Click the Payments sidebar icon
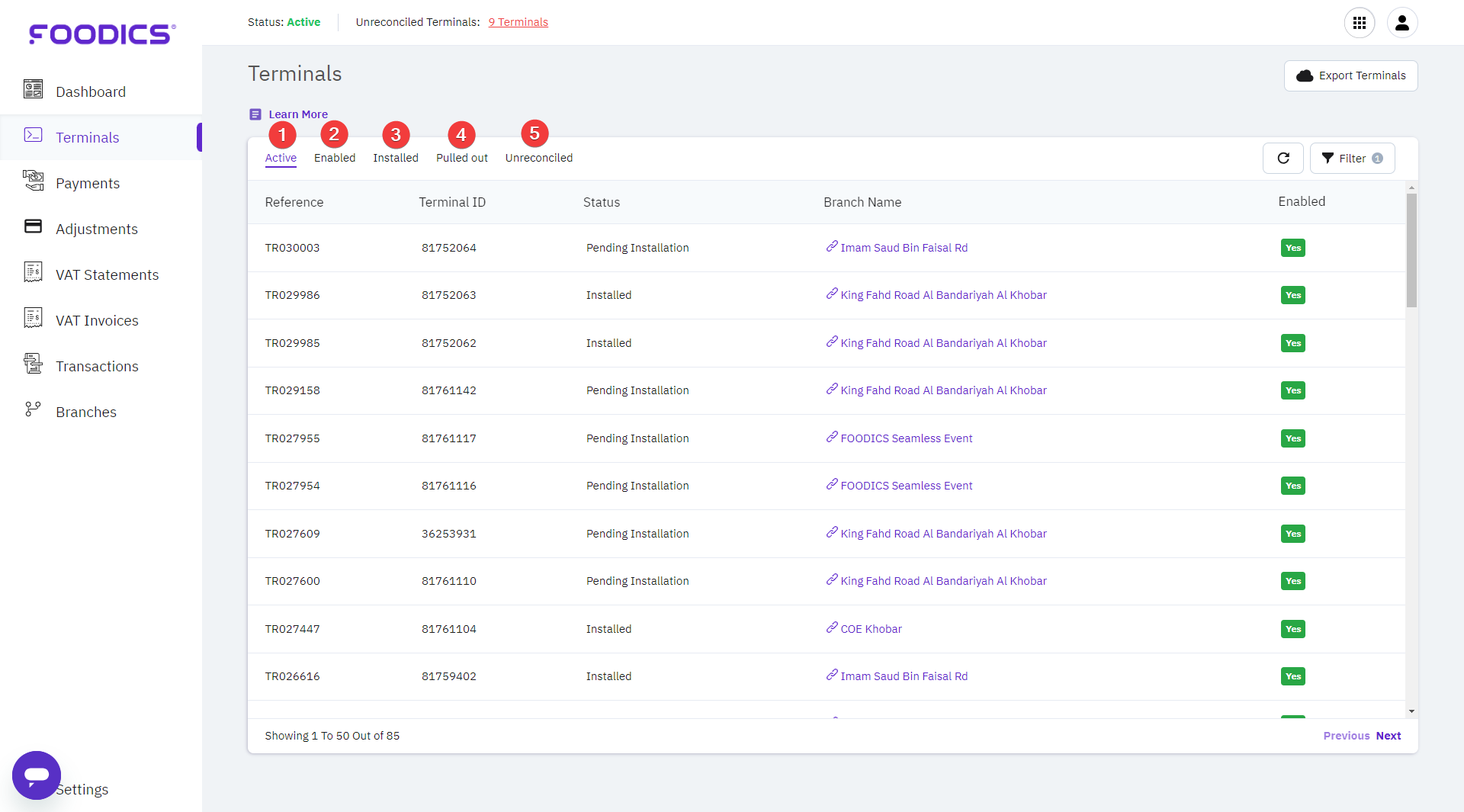 (x=33, y=181)
